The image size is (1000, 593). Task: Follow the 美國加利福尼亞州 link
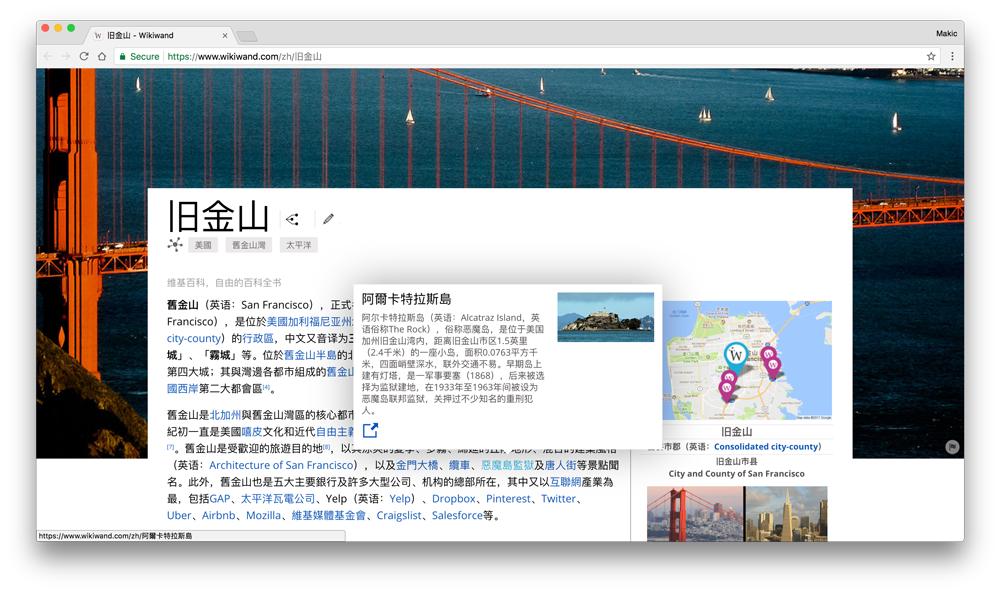309,321
